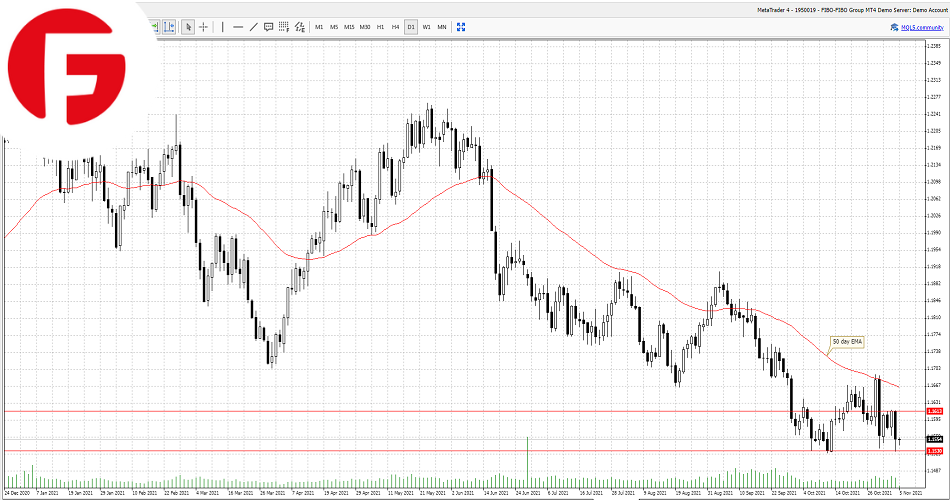
Task: Click the H1 timeframe button
Action: [380, 27]
